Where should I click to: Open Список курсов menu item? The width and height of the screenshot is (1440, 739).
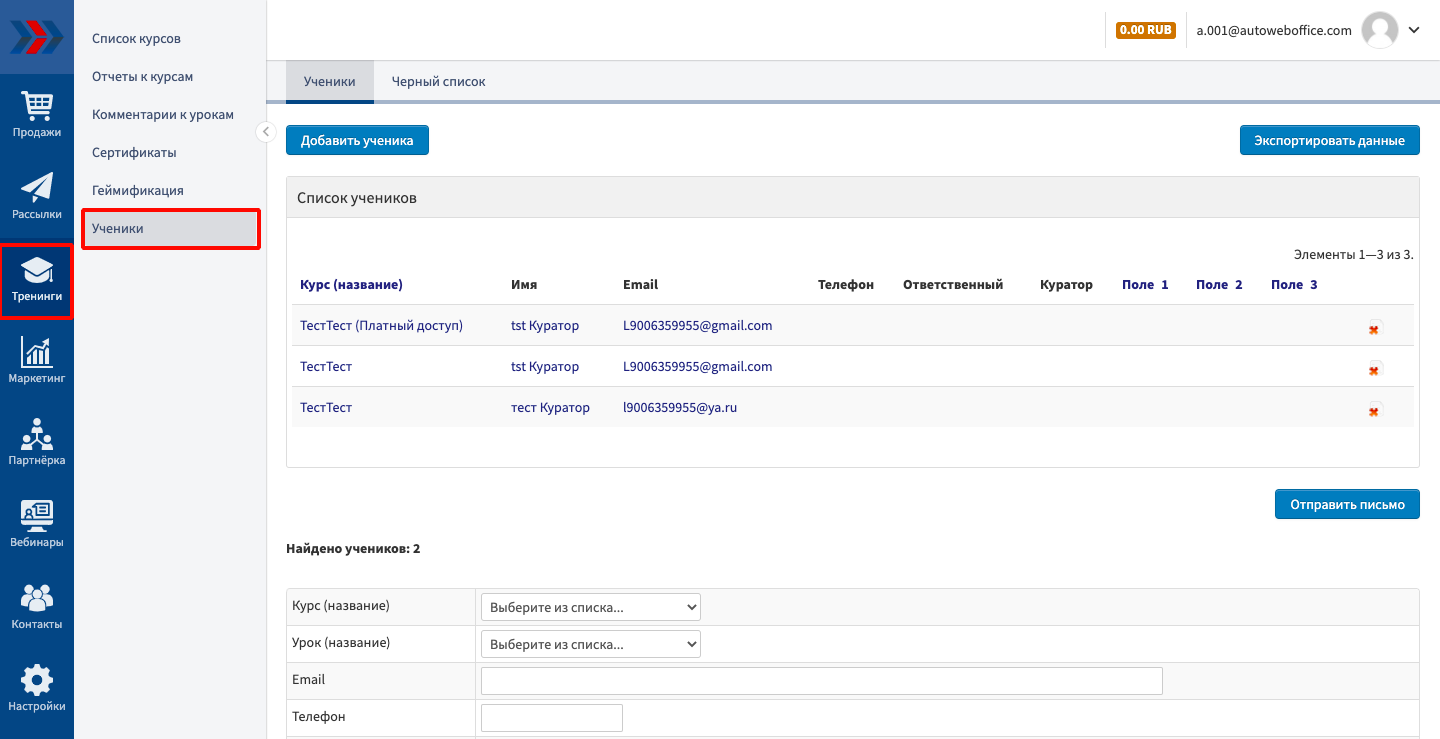click(136, 39)
